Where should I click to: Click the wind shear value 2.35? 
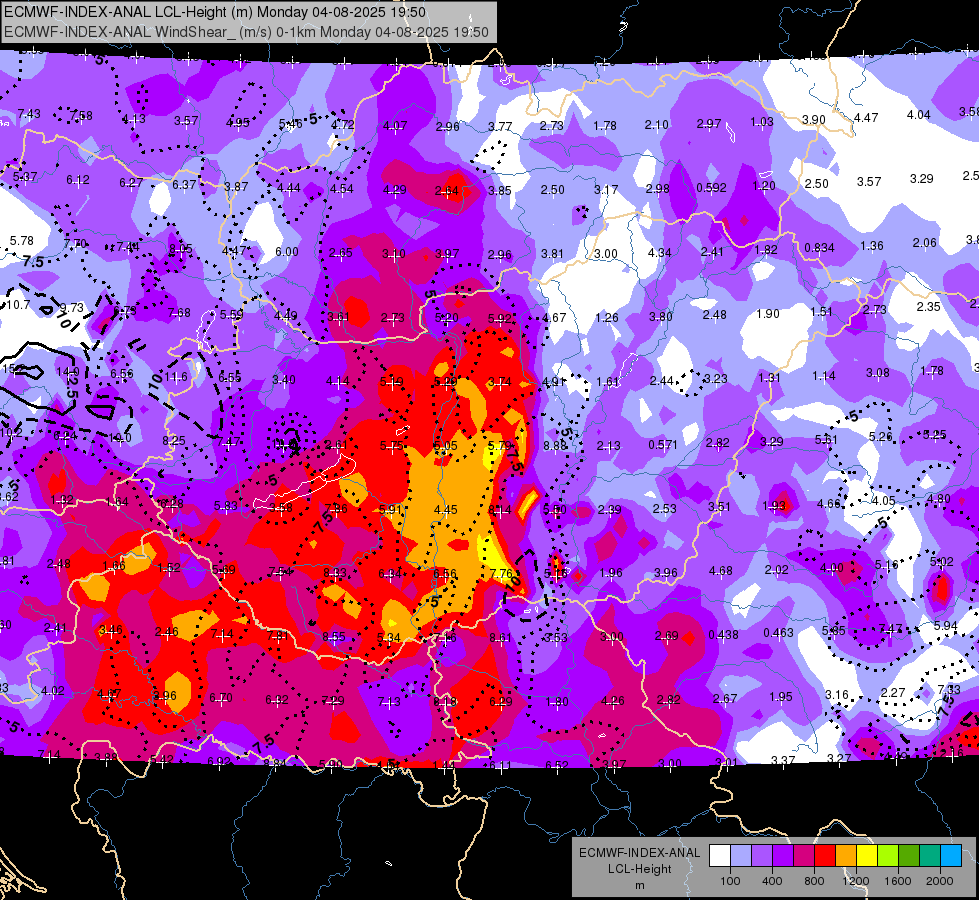928,306
